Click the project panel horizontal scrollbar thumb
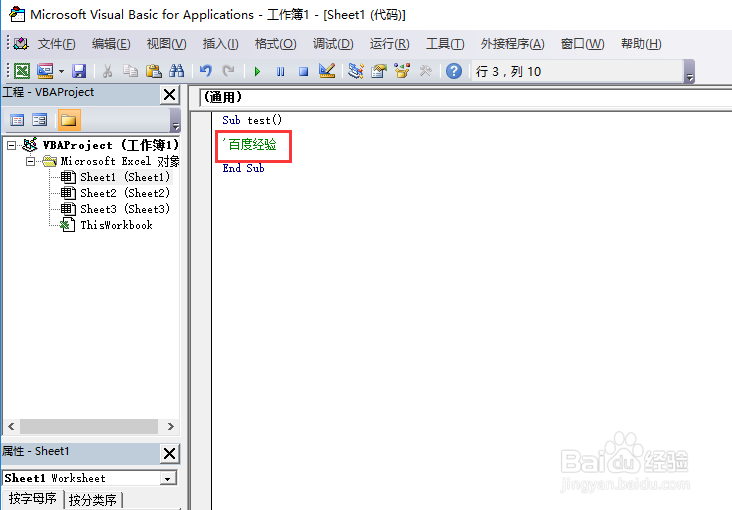This screenshot has width=732, height=510. pos(88,426)
